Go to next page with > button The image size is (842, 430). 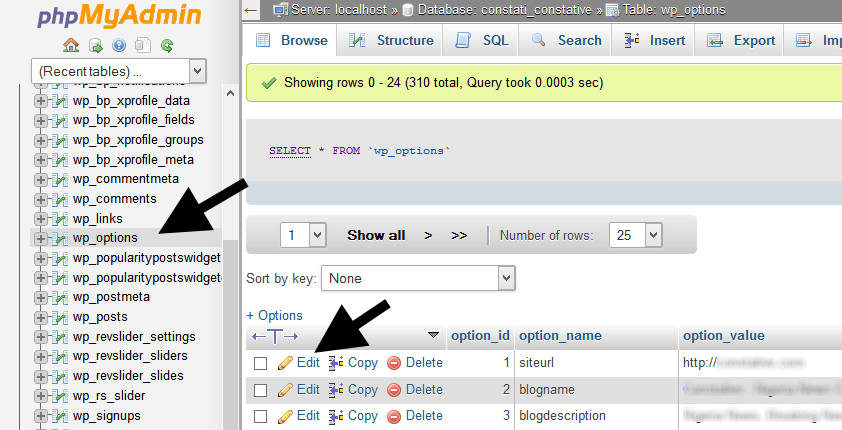point(428,235)
